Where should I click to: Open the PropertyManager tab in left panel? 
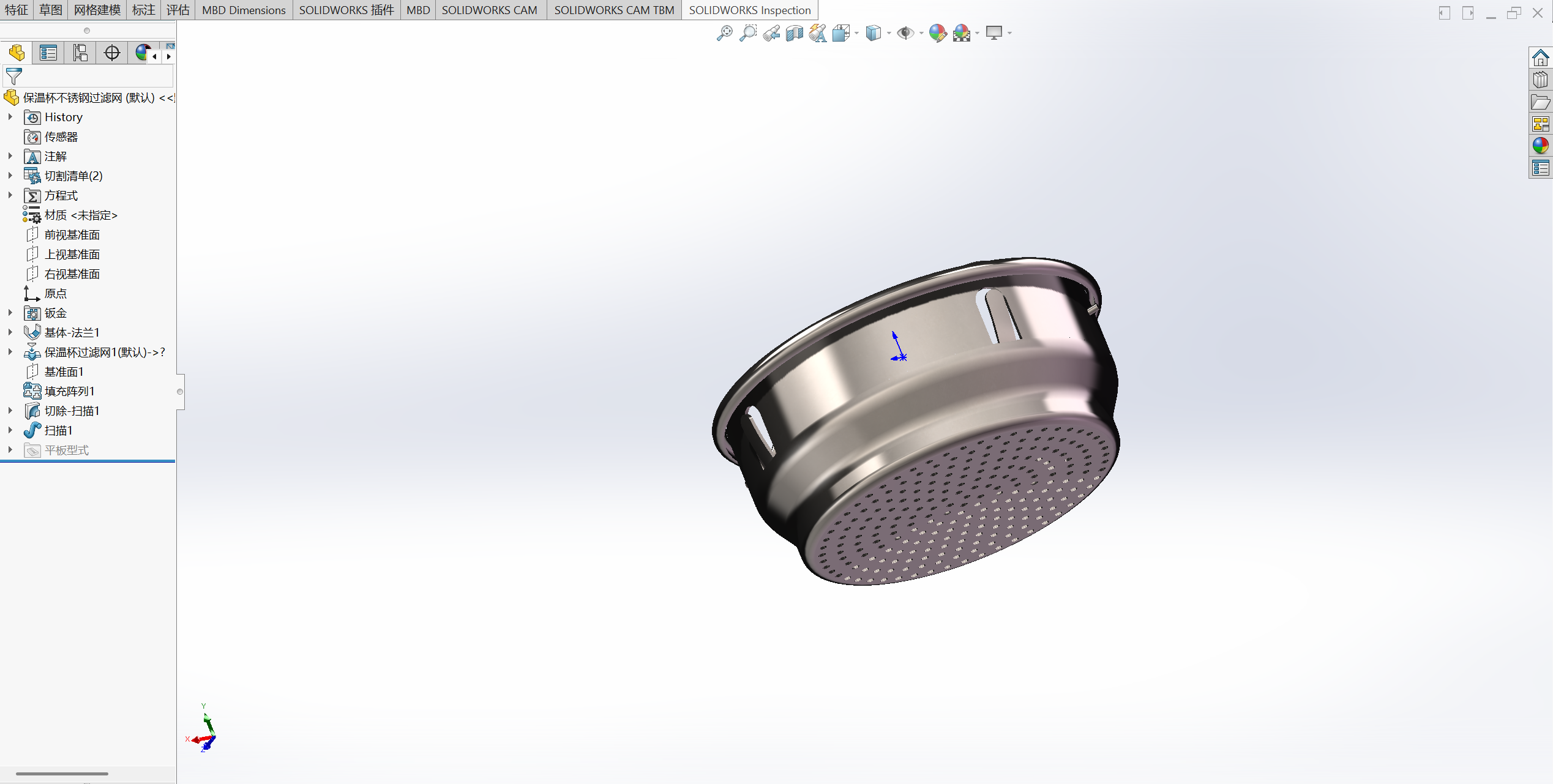pyautogui.click(x=48, y=53)
